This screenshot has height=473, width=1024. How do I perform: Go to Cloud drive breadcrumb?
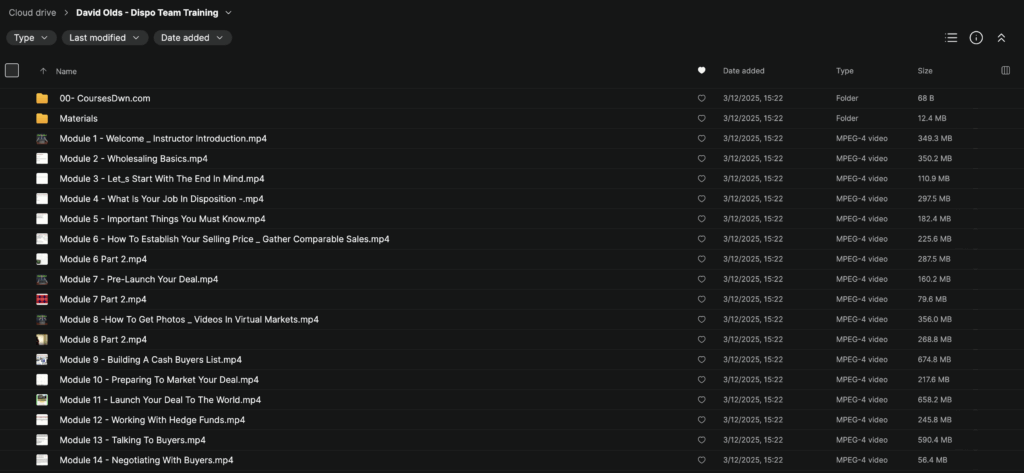click(38, 13)
